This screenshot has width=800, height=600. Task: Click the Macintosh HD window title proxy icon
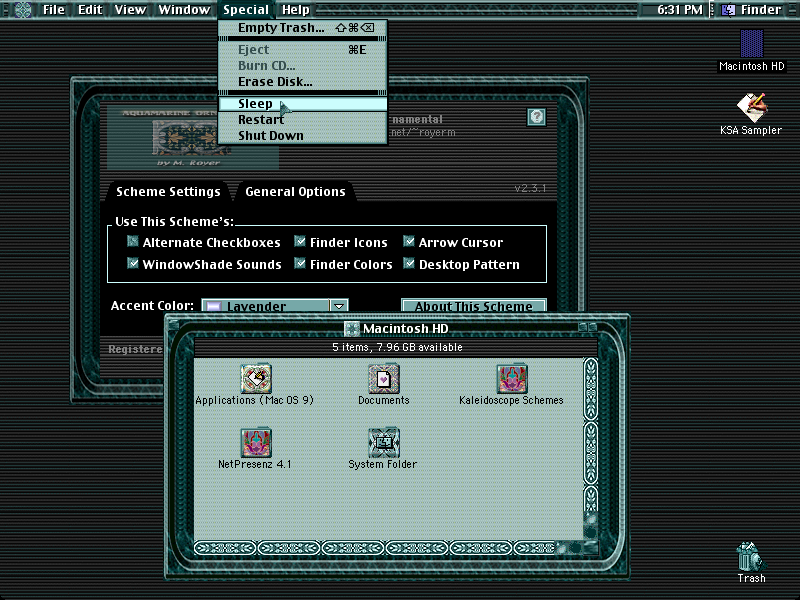[352, 329]
